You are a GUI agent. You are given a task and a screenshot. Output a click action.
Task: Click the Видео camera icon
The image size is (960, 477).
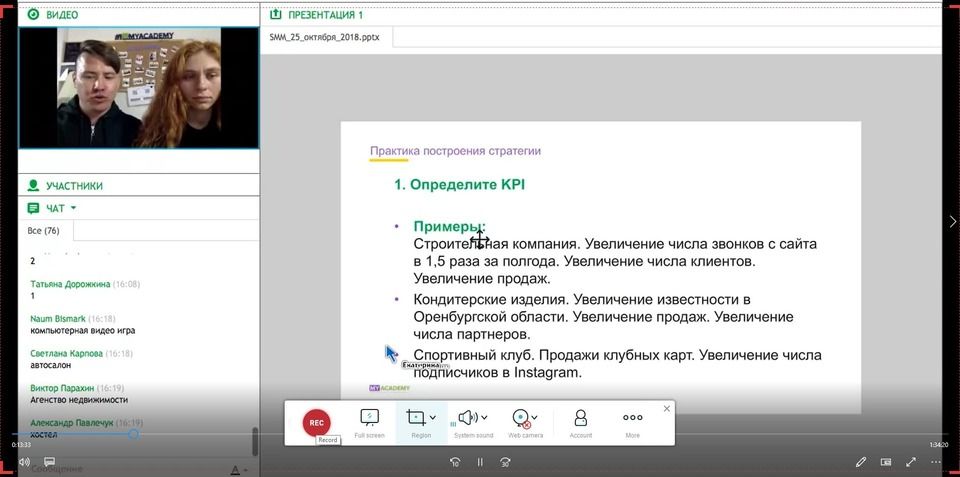[x=33, y=14]
